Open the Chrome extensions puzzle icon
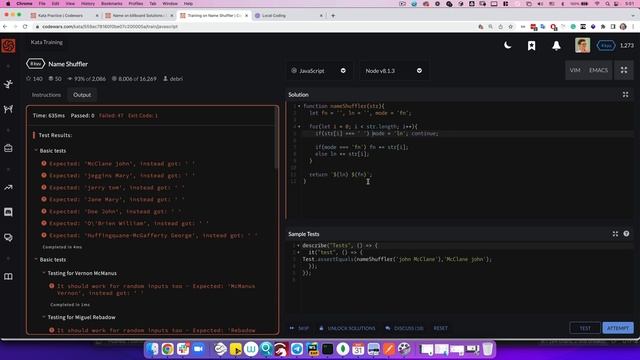 [603, 27]
